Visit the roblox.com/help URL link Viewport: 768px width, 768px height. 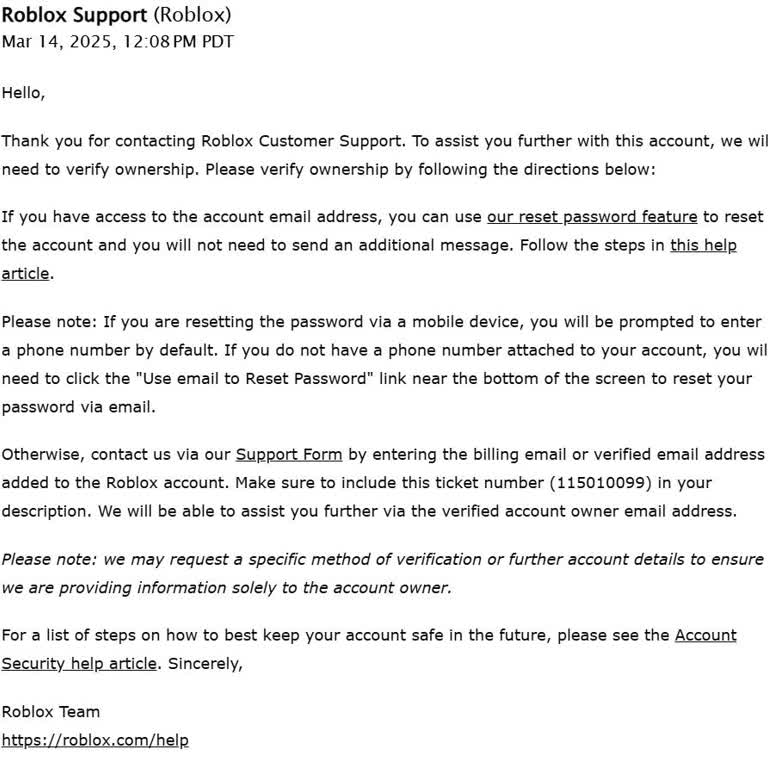(95, 740)
